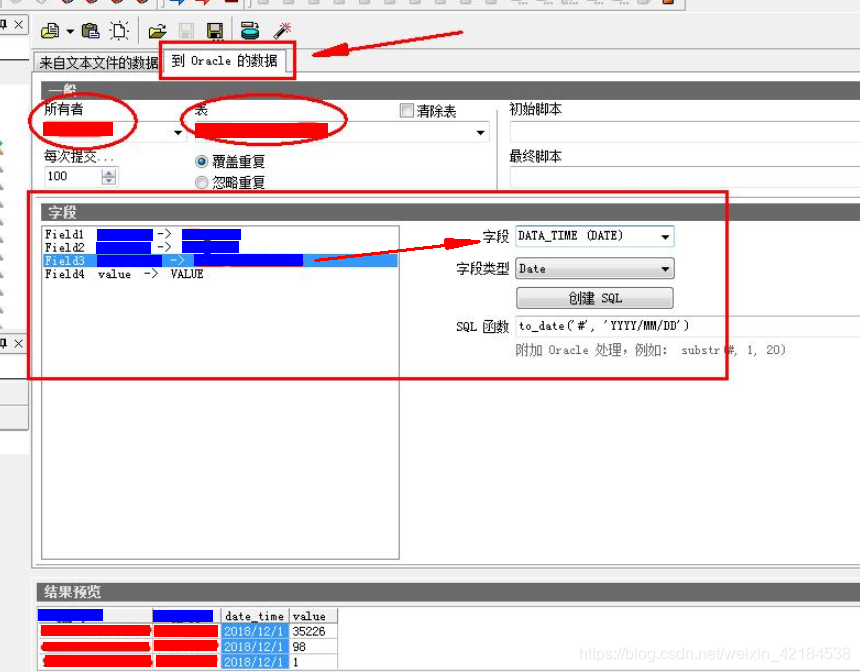Open the 字段类型 Date dropdown

coord(665,269)
